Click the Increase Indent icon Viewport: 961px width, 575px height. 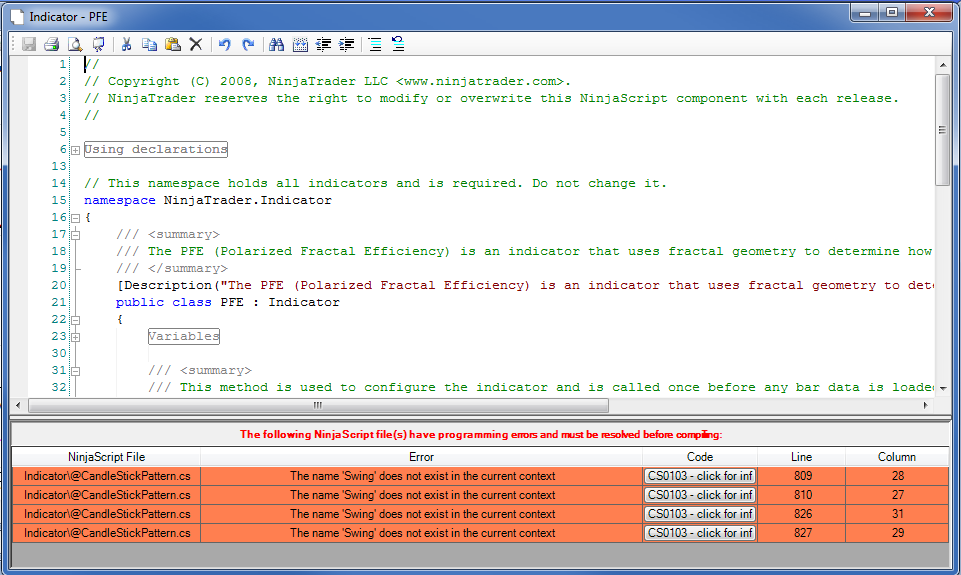point(346,44)
